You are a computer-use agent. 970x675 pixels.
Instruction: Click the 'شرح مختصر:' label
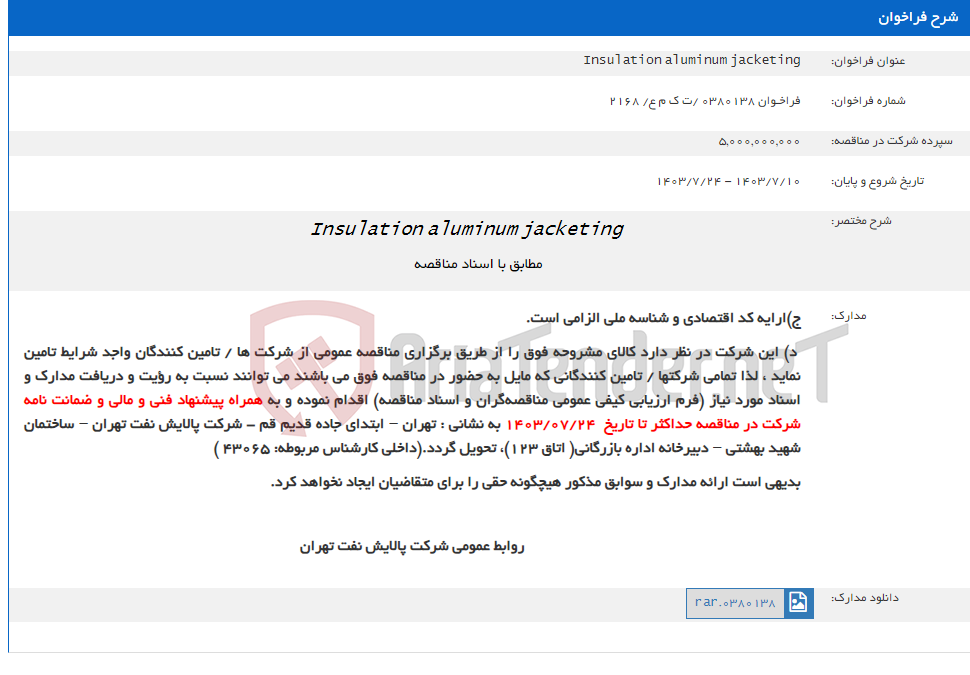pos(861,221)
